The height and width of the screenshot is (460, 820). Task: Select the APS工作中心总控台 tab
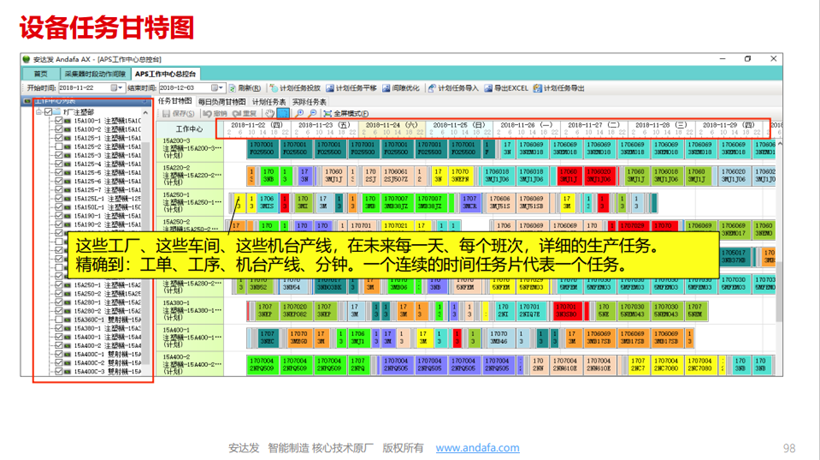tap(166, 74)
